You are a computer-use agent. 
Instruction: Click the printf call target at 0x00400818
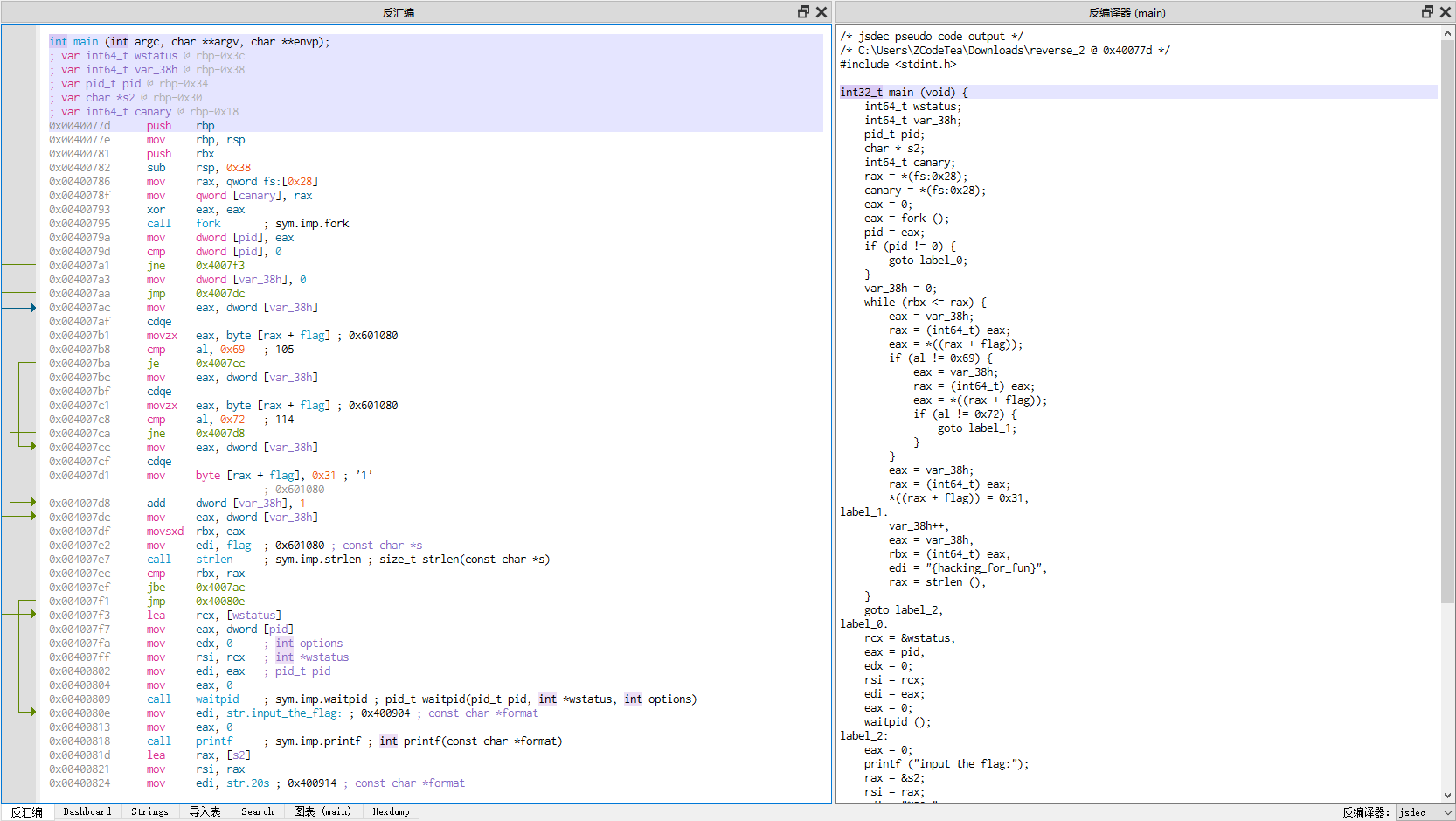tap(214, 741)
